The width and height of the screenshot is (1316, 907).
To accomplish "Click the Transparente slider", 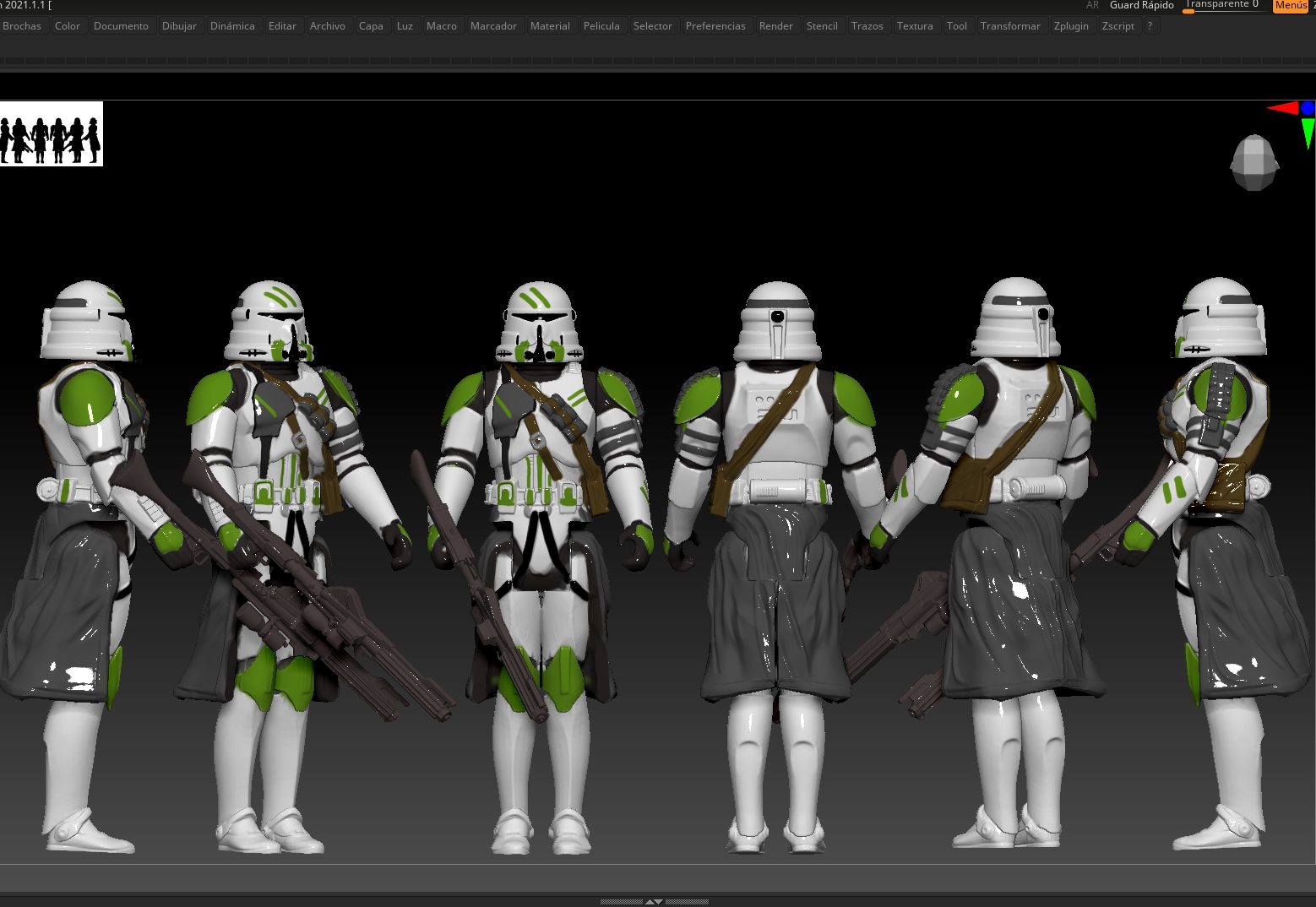I will coord(1223,5).
